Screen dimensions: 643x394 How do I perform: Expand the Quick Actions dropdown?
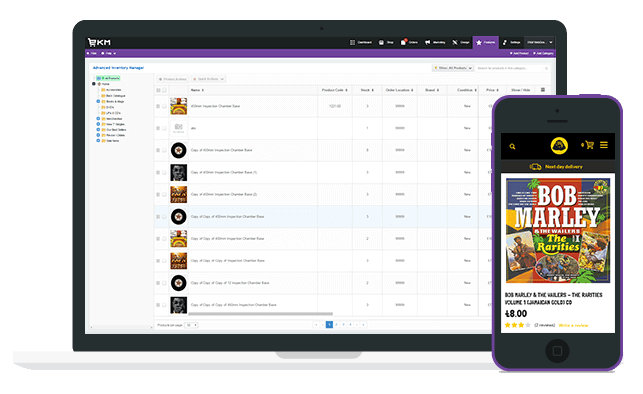point(209,79)
